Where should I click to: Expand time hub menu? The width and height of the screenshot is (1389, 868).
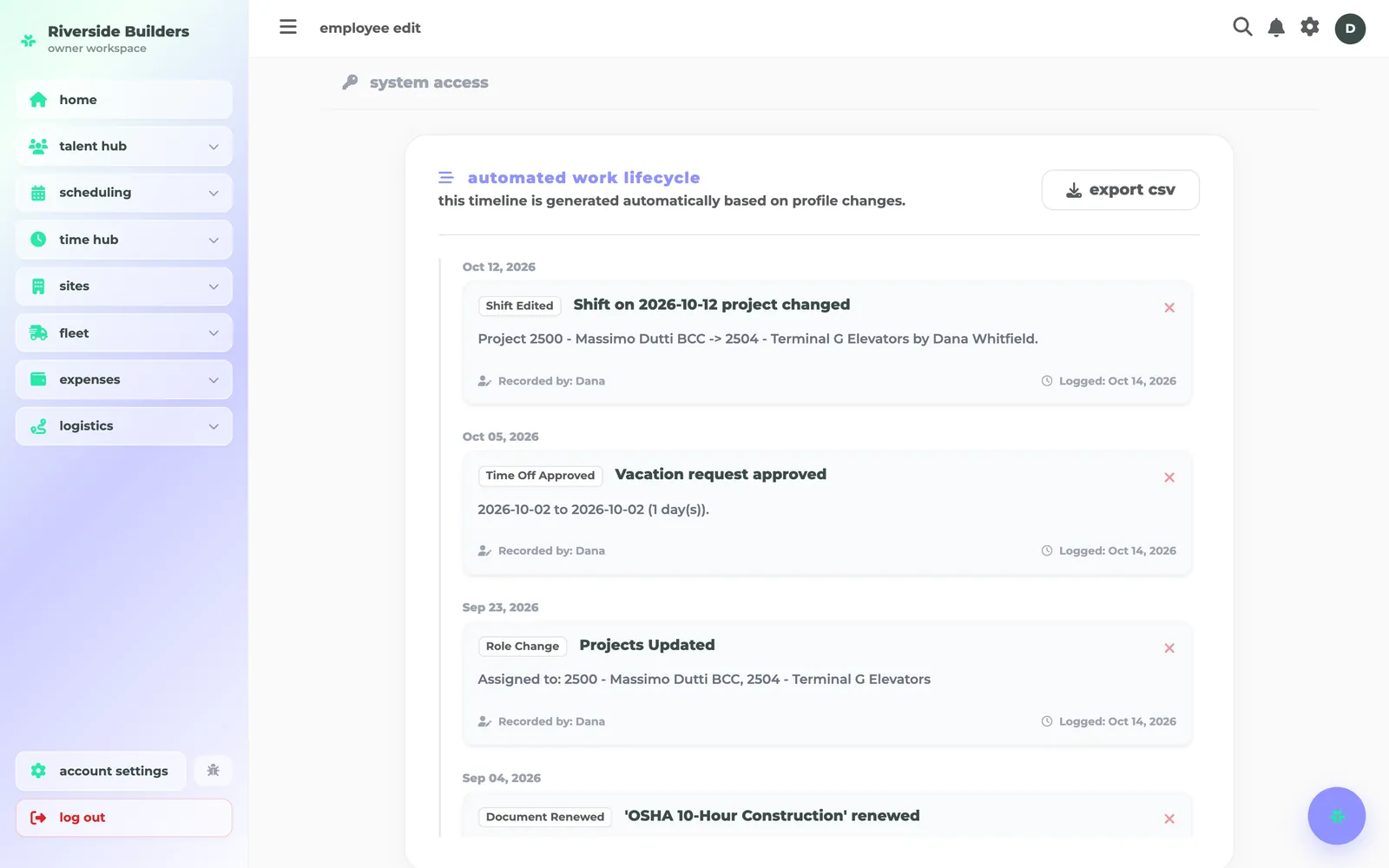click(x=123, y=240)
